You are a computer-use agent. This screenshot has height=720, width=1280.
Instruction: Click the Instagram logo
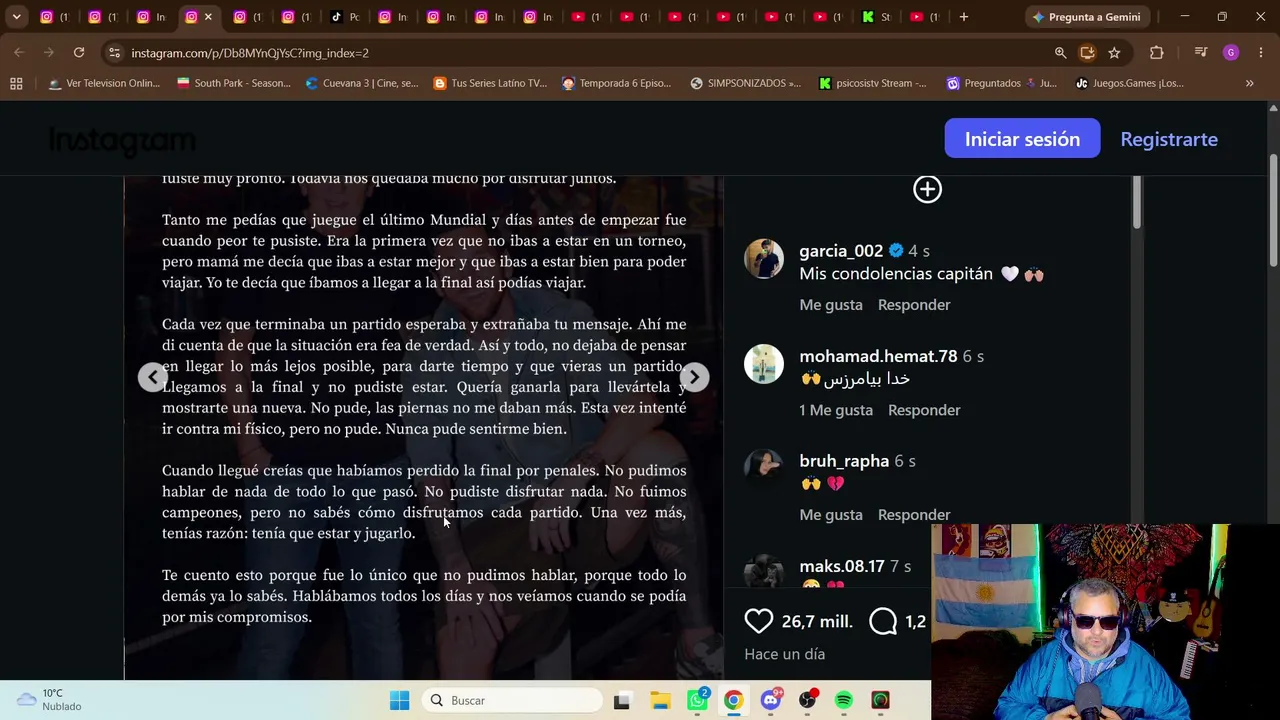click(x=122, y=141)
